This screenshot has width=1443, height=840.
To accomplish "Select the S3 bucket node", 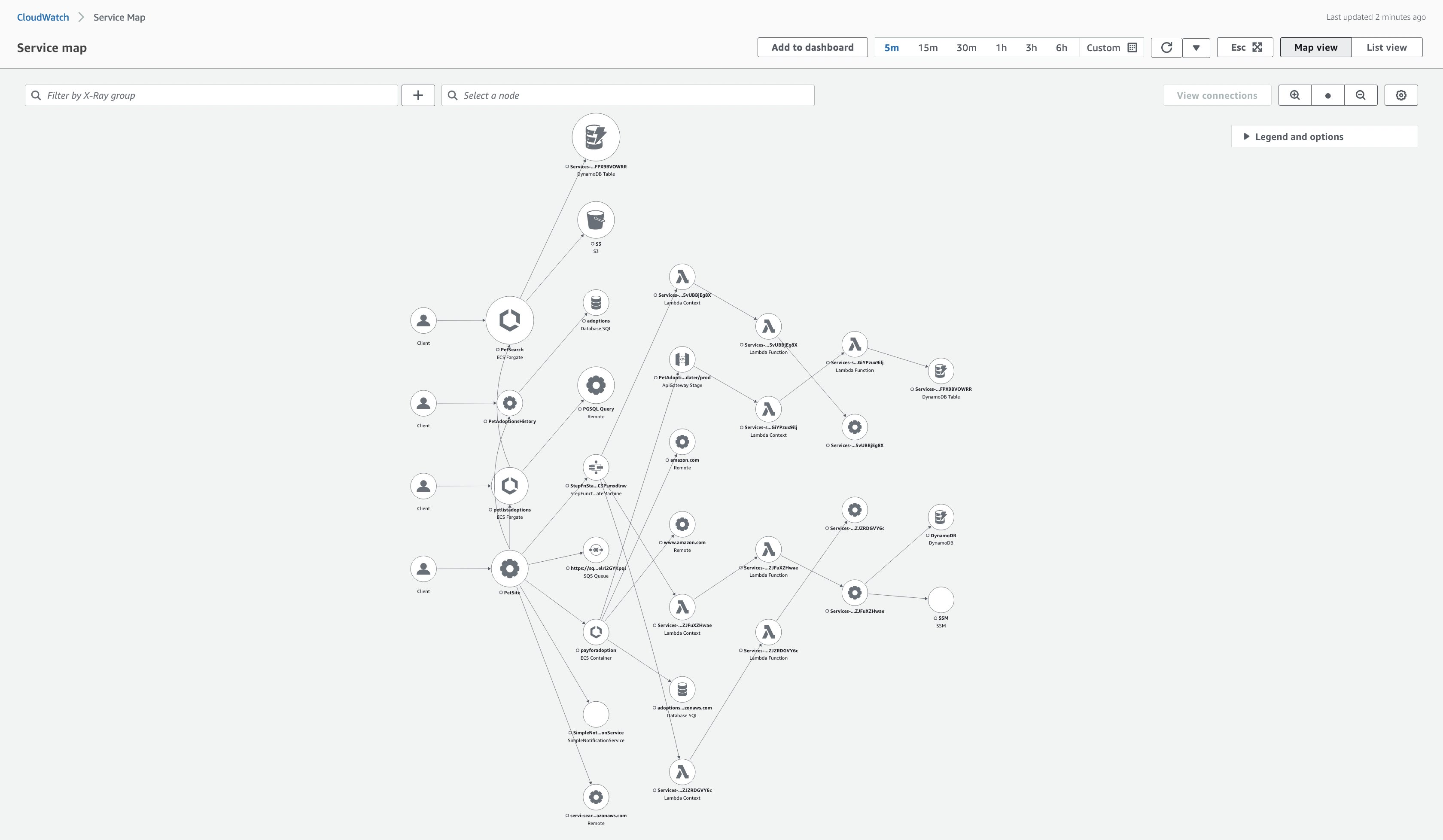I will click(x=596, y=220).
